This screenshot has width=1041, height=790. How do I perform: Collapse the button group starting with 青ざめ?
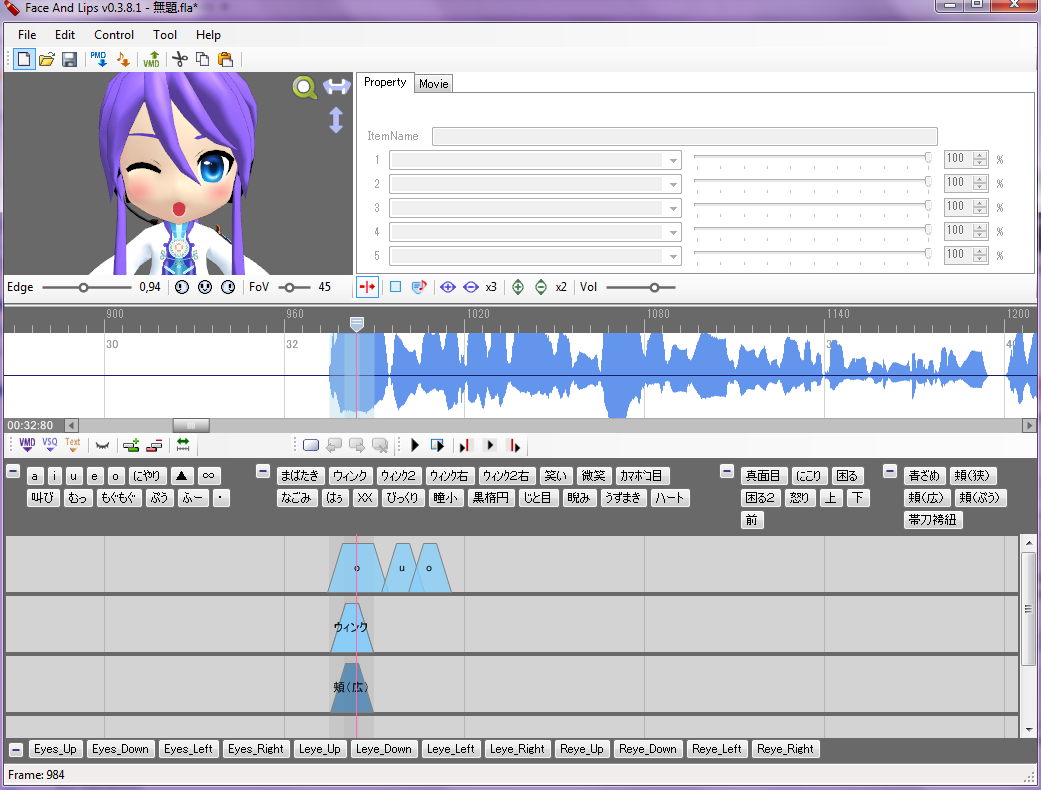pyautogui.click(x=890, y=472)
